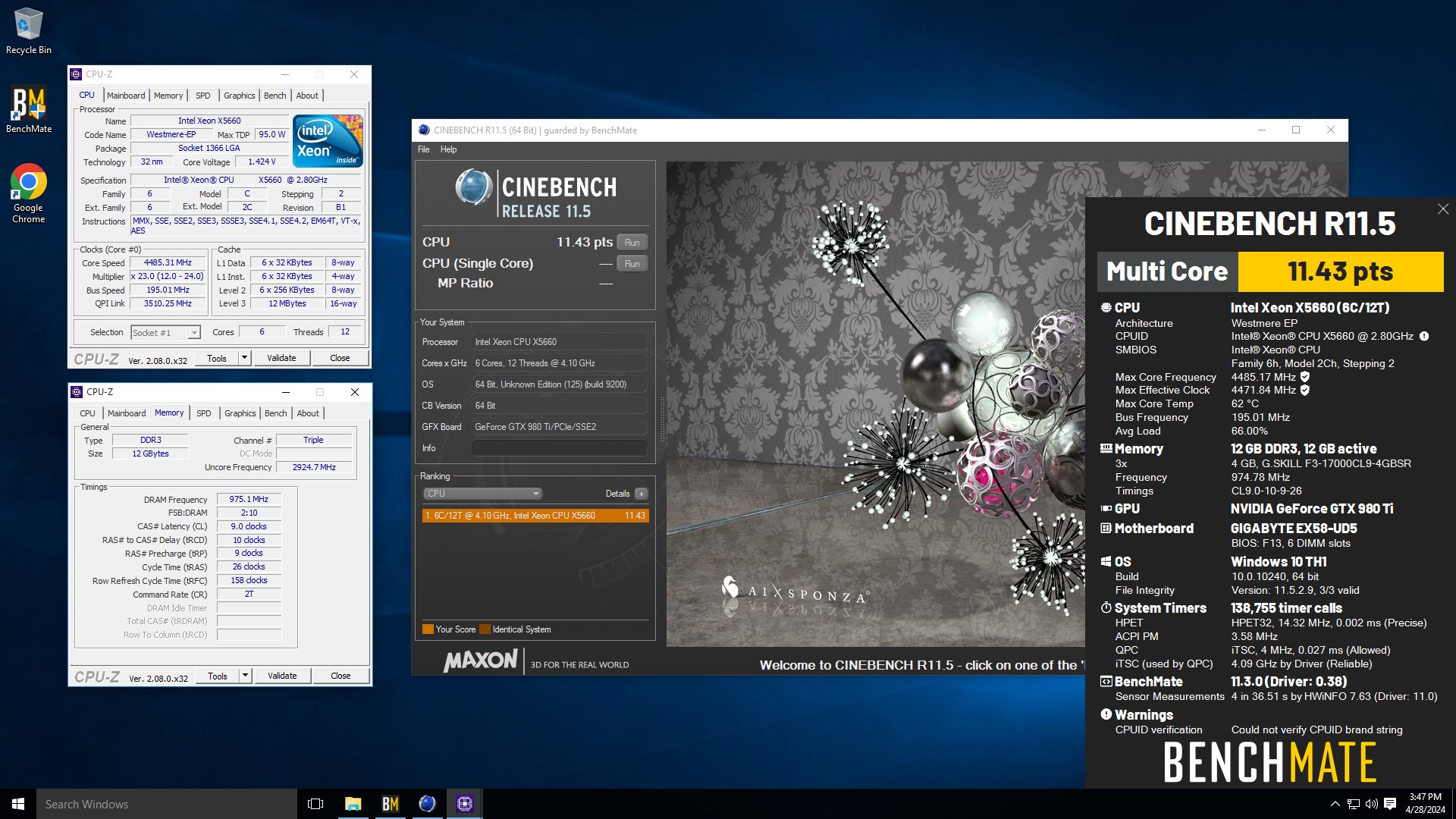Open the File menu in Cinebench

pyautogui.click(x=424, y=149)
